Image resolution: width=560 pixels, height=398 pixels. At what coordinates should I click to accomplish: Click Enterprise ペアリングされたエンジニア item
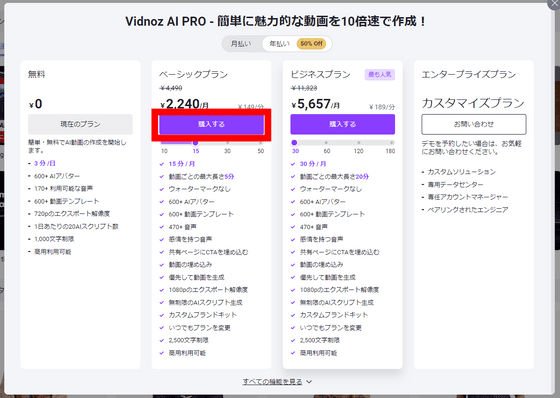(468, 210)
